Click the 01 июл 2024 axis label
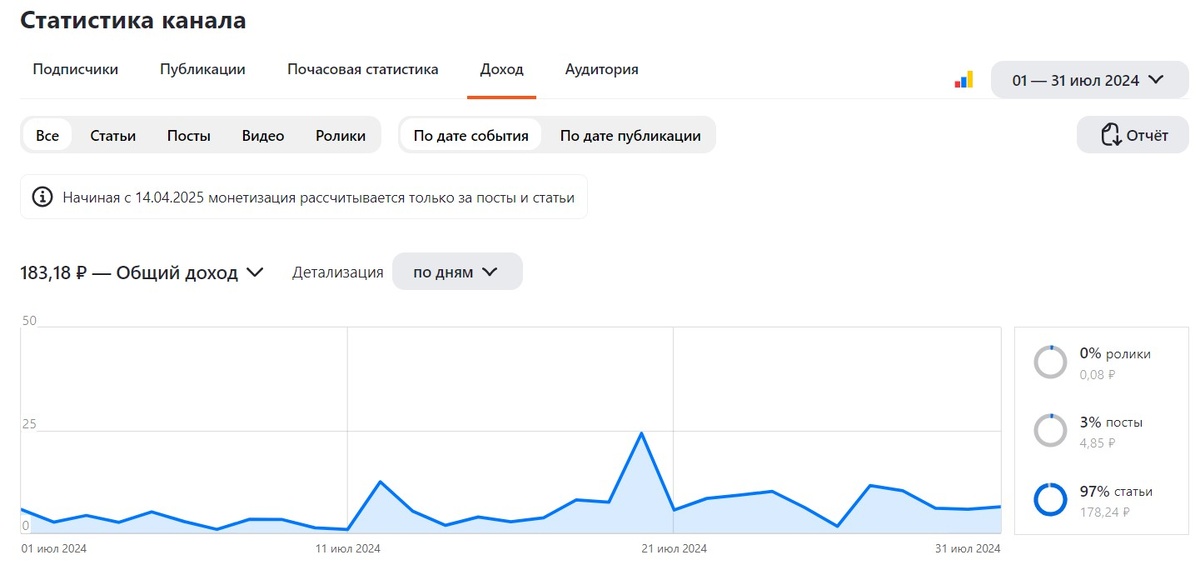The width and height of the screenshot is (1200, 575). 54,548
